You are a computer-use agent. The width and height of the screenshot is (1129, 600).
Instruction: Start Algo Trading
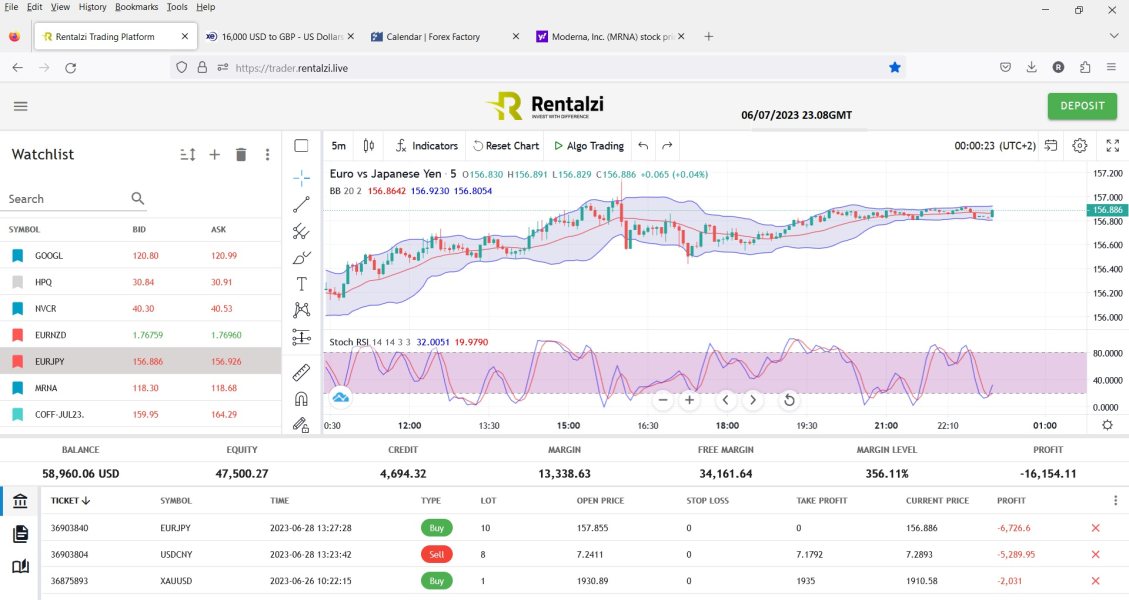click(x=589, y=146)
